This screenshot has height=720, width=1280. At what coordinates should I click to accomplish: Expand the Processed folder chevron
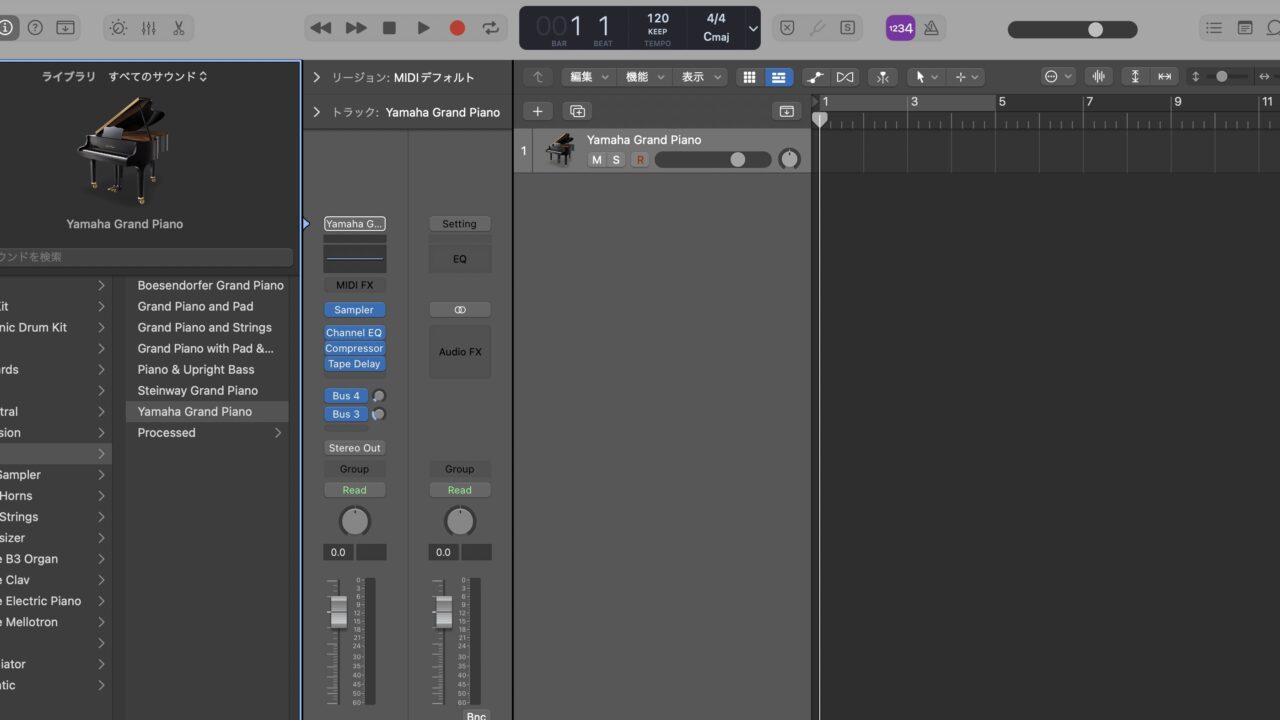278,433
